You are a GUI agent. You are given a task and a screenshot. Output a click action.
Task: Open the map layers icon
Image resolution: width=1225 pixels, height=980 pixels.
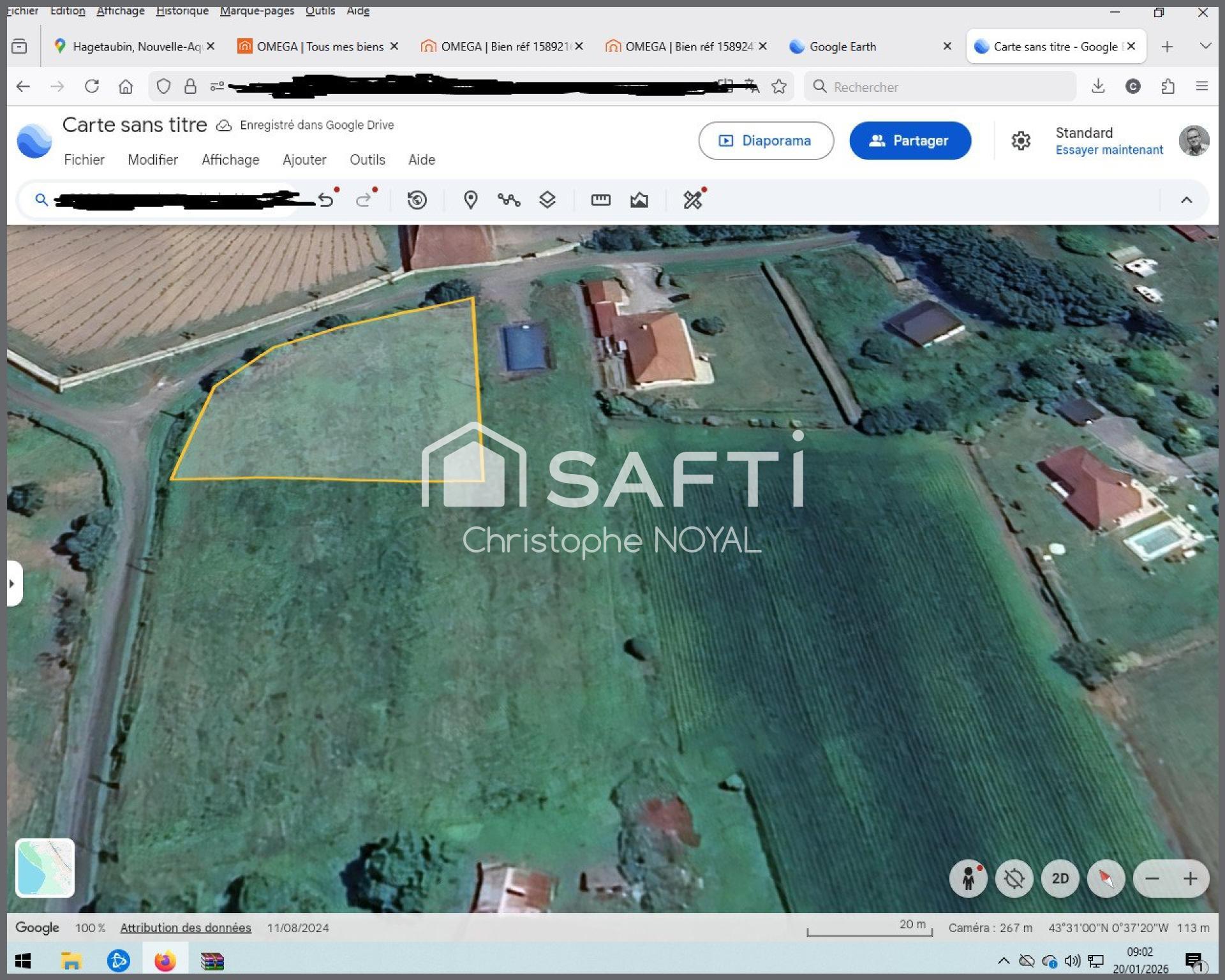point(547,200)
